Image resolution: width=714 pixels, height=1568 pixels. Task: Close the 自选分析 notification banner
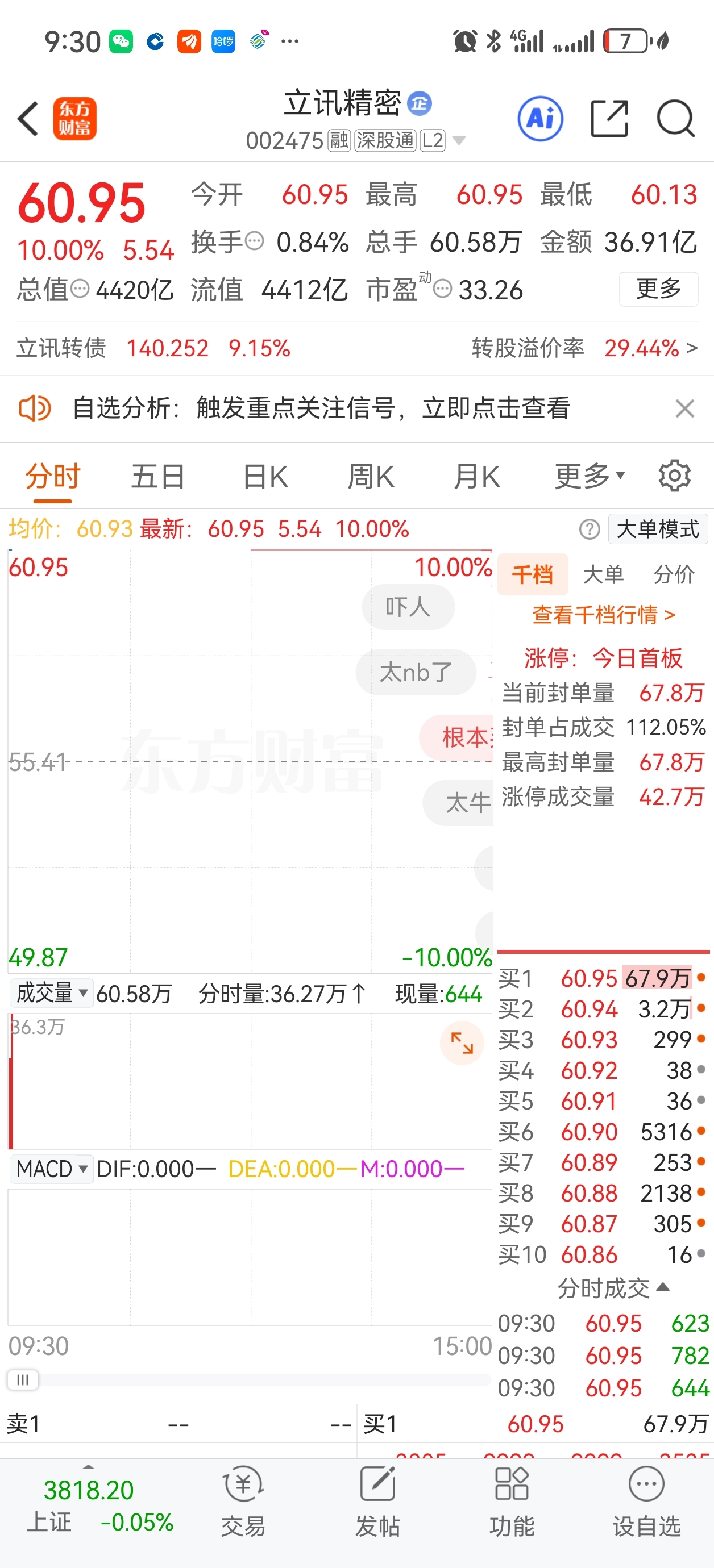point(685,408)
